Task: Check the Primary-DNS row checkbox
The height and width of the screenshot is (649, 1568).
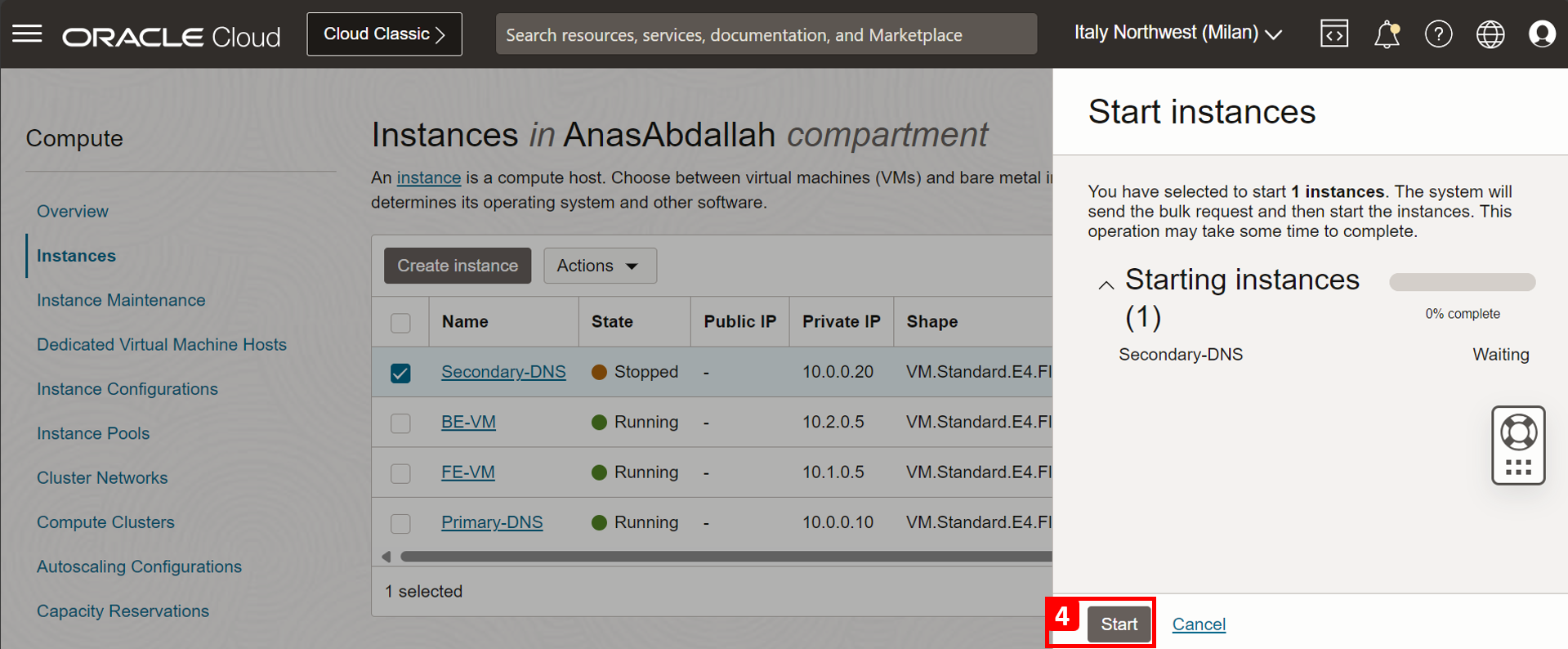Action: click(x=400, y=523)
